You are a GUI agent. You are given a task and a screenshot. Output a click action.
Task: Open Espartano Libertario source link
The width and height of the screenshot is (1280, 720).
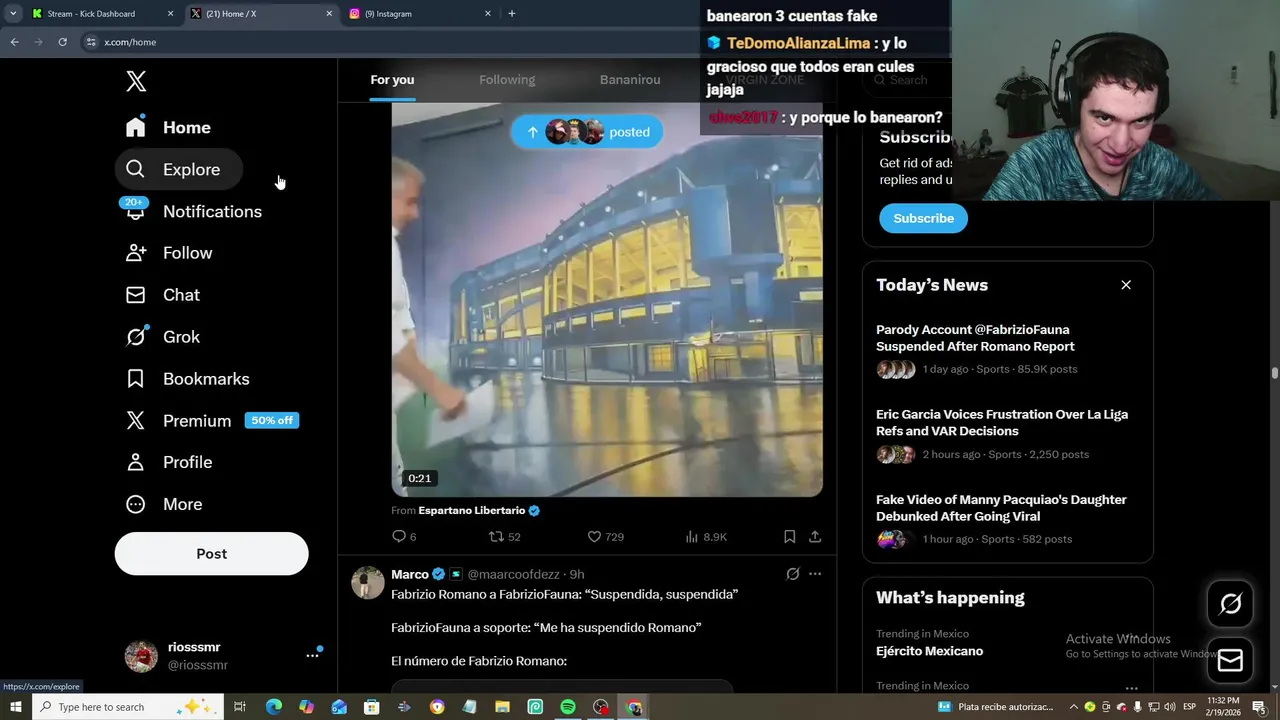pos(479,510)
